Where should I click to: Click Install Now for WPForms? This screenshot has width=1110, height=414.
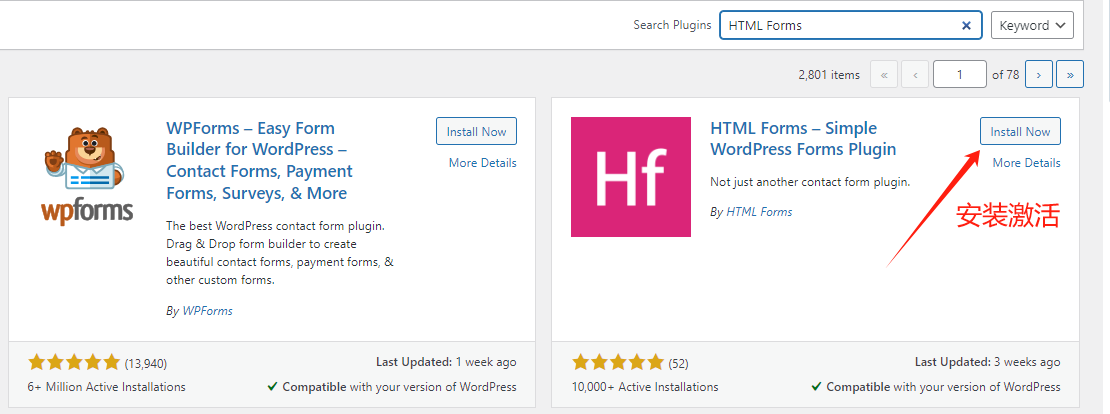tap(476, 131)
